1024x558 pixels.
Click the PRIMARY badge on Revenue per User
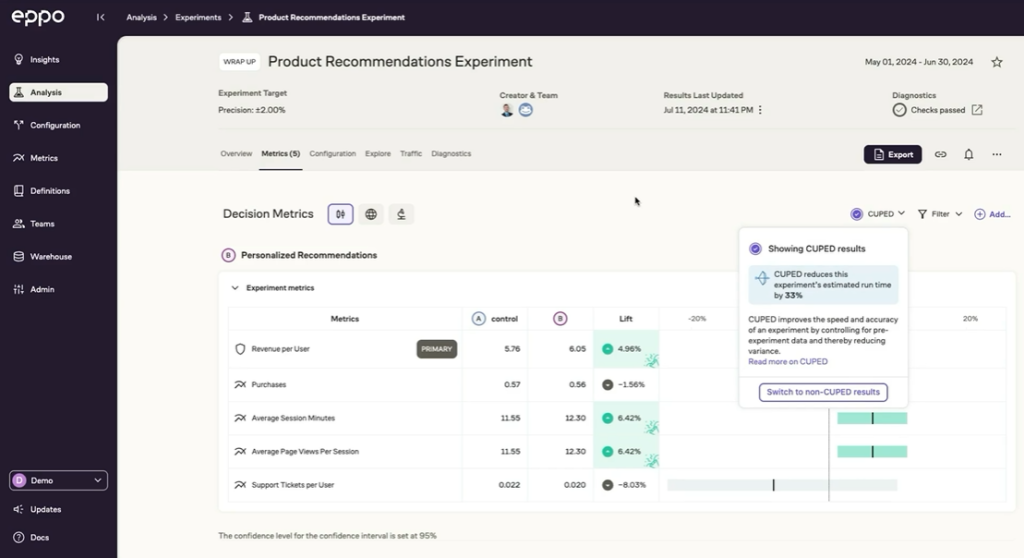tap(437, 349)
